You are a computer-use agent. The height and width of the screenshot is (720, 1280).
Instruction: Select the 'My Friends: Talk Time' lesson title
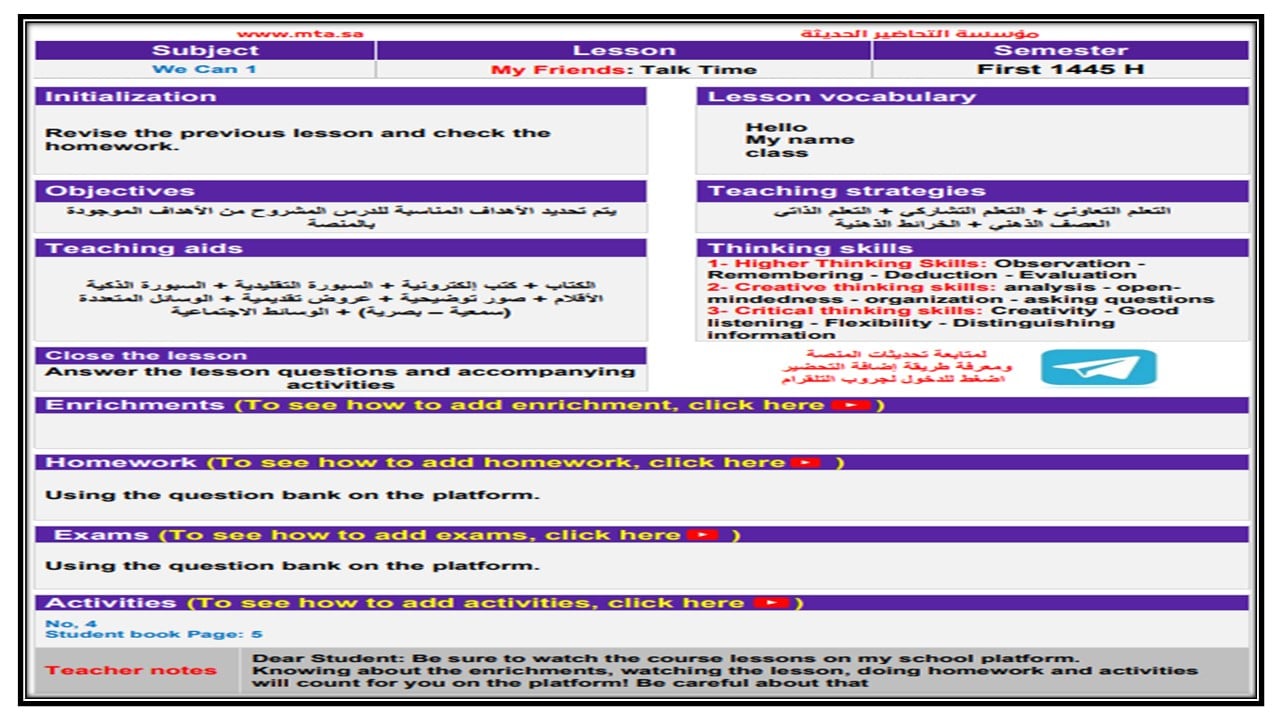(624, 70)
